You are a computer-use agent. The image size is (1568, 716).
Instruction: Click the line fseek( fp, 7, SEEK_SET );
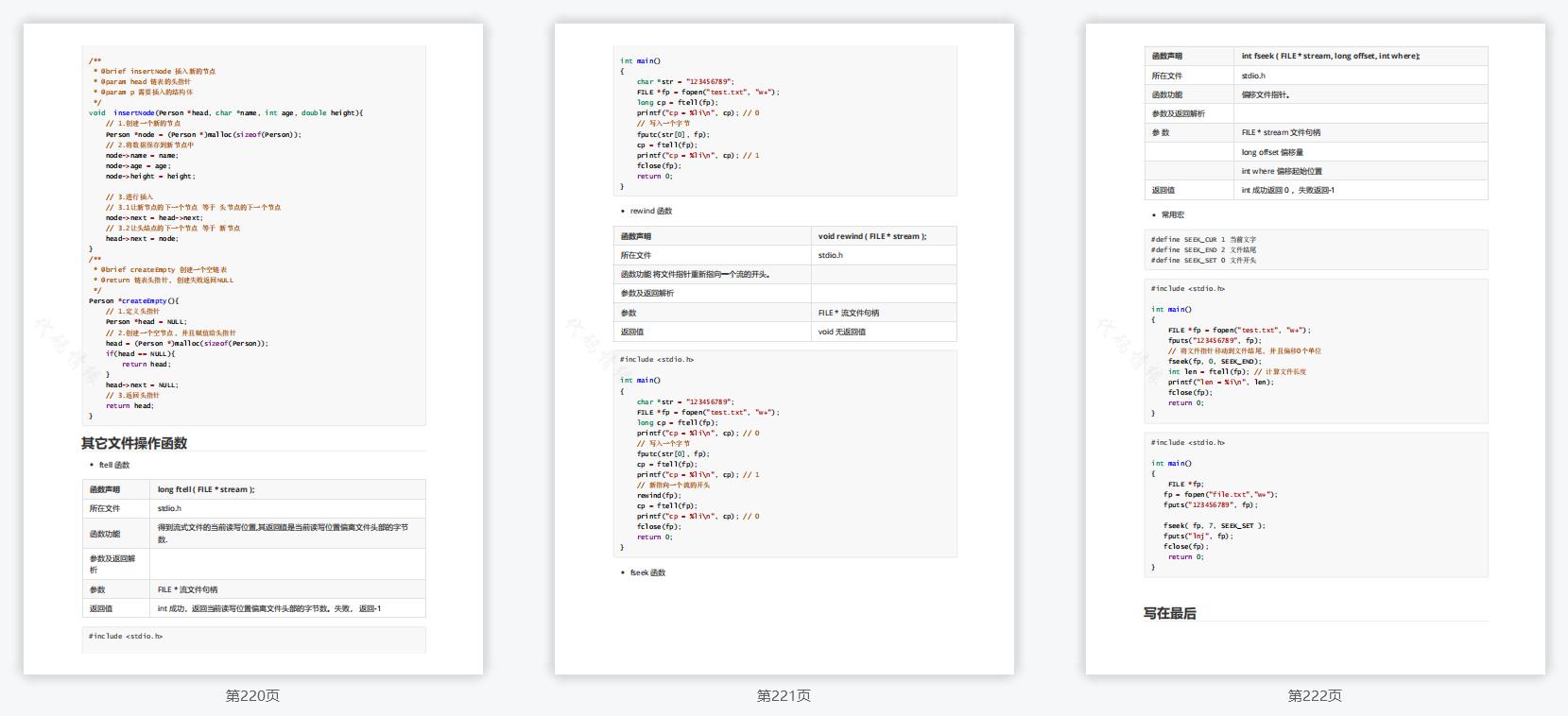point(1214,525)
